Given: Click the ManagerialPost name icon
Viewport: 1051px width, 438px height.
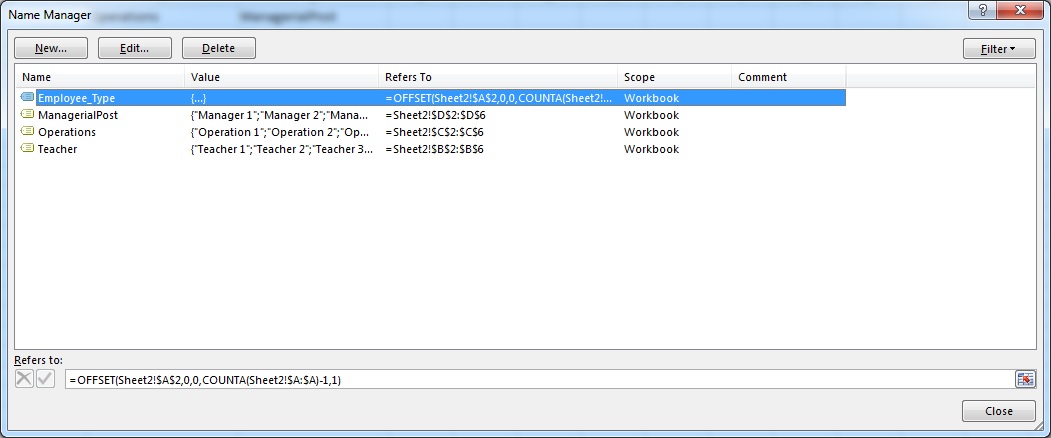Looking at the screenshot, I should pos(27,115).
